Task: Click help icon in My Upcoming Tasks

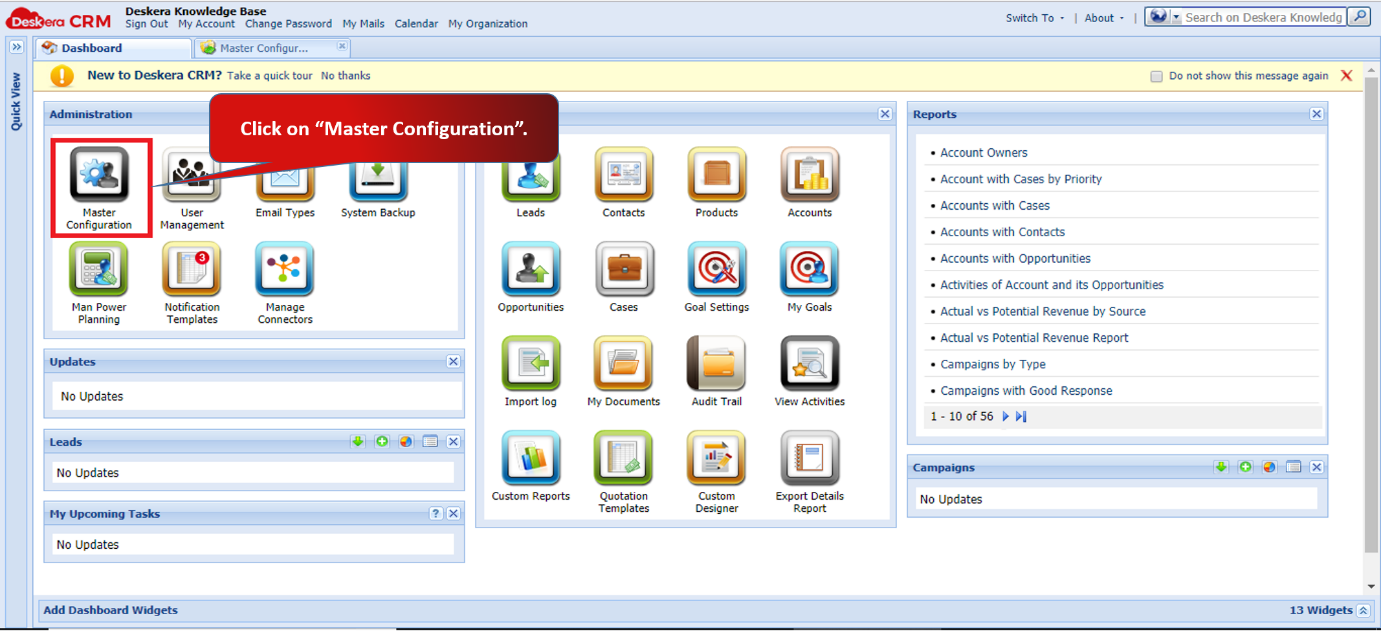Action: [436, 513]
